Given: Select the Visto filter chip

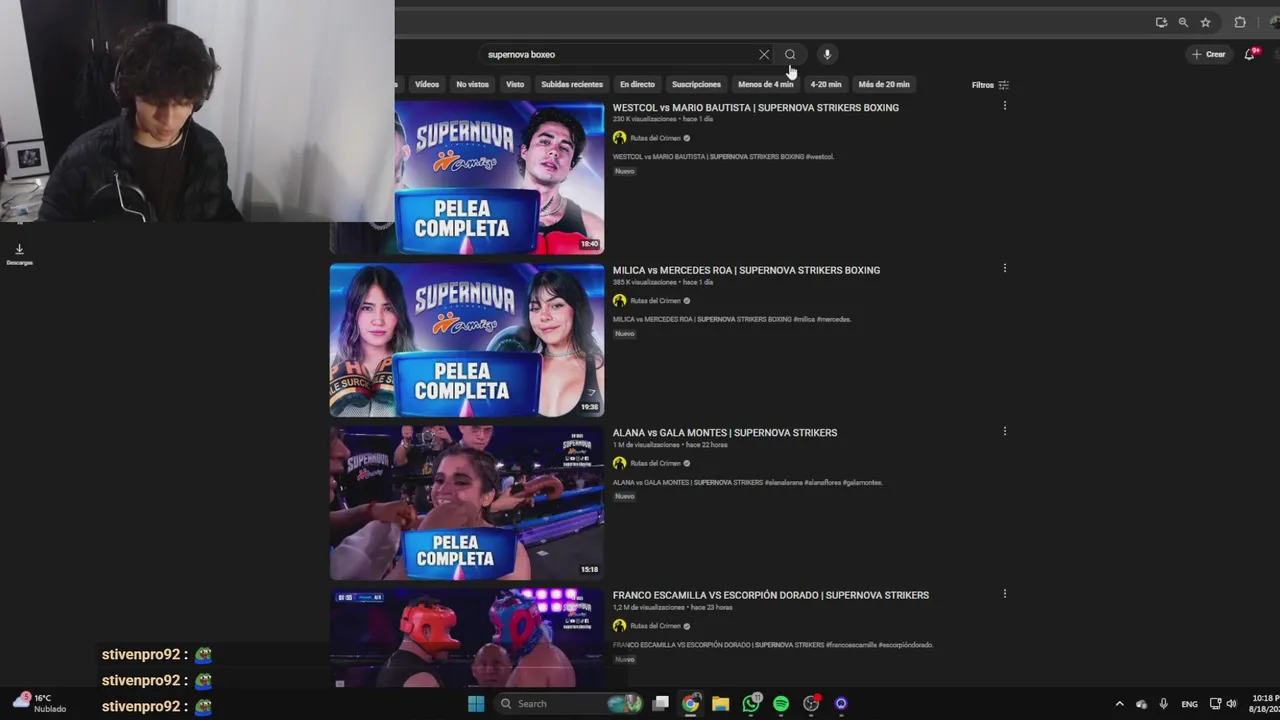Looking at the screenshot, I should tap(515, 84).
